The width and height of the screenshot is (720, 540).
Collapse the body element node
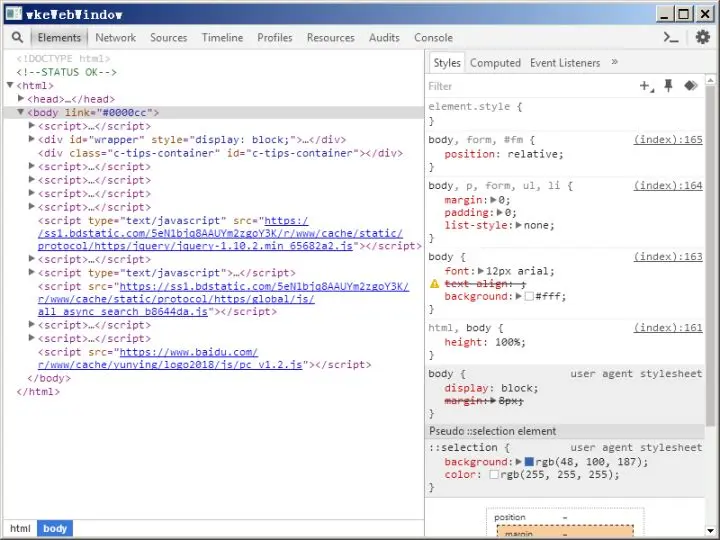click(21, 112)
